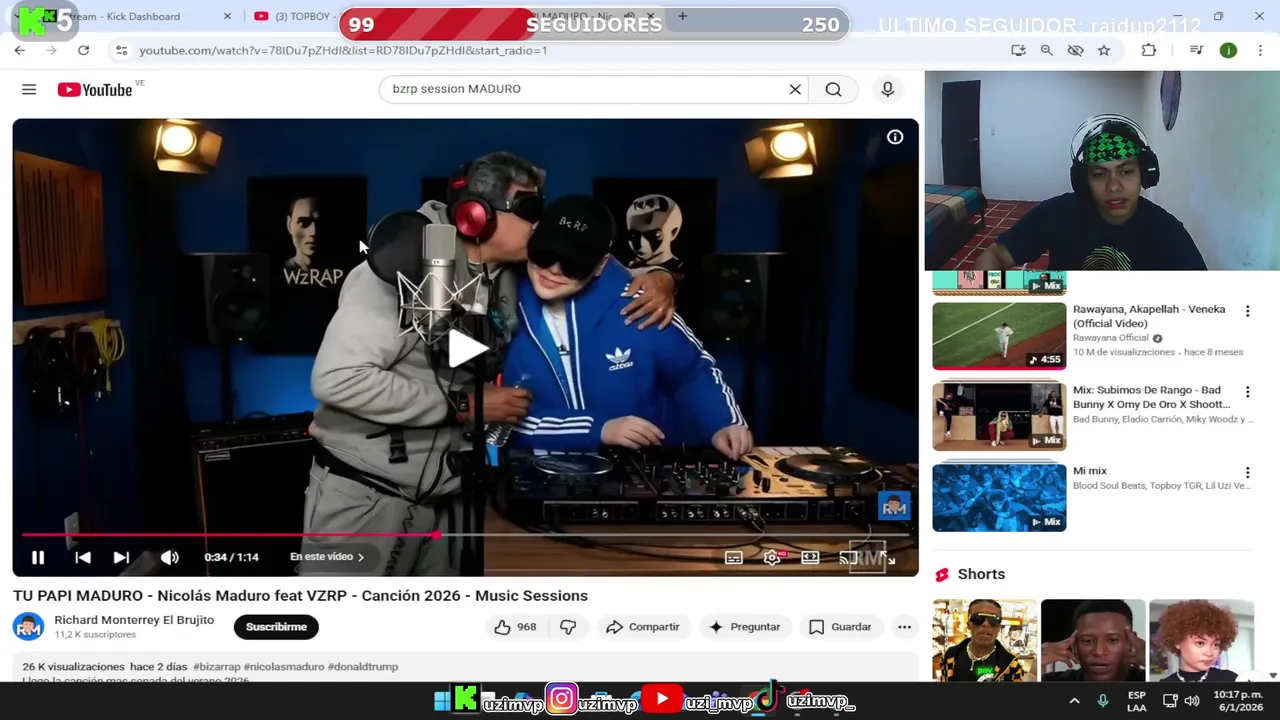Open the video info card icon
Screen dimensions: 1280x720
[895, 137]
